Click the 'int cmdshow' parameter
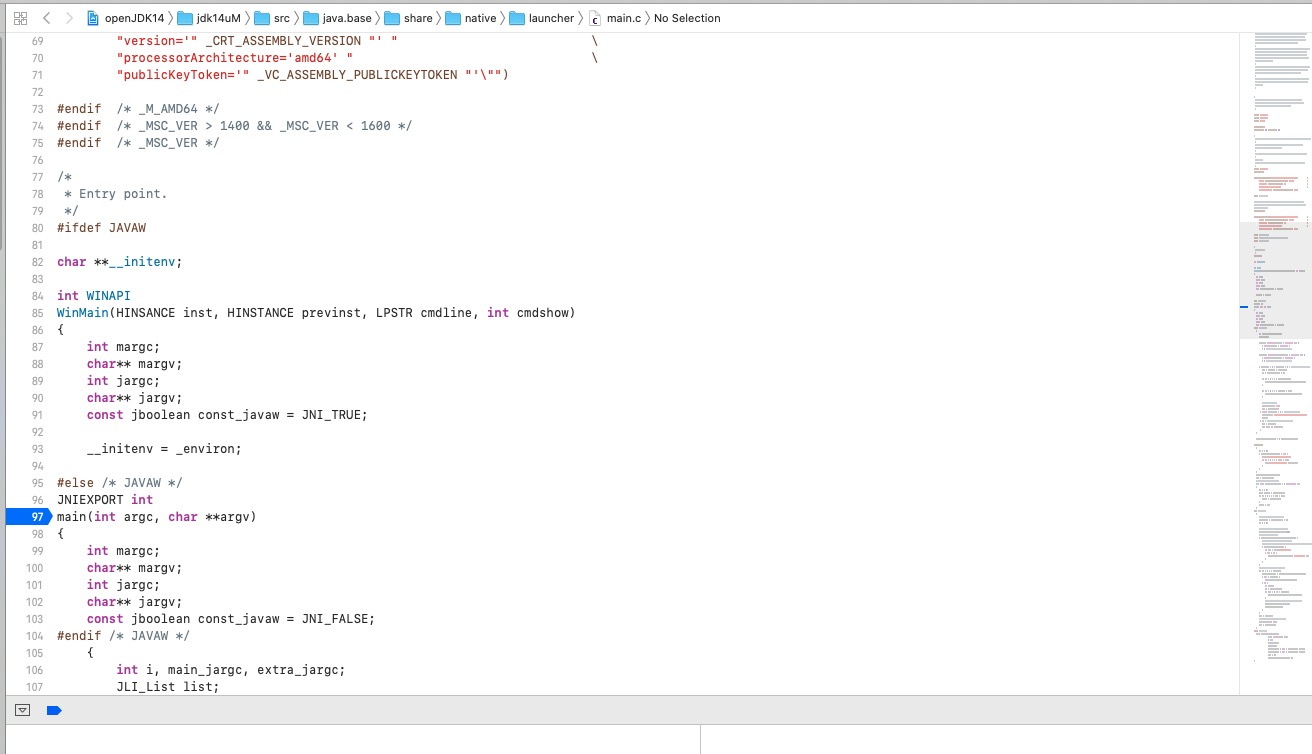1312x754 pixels. tap(527, 313)
